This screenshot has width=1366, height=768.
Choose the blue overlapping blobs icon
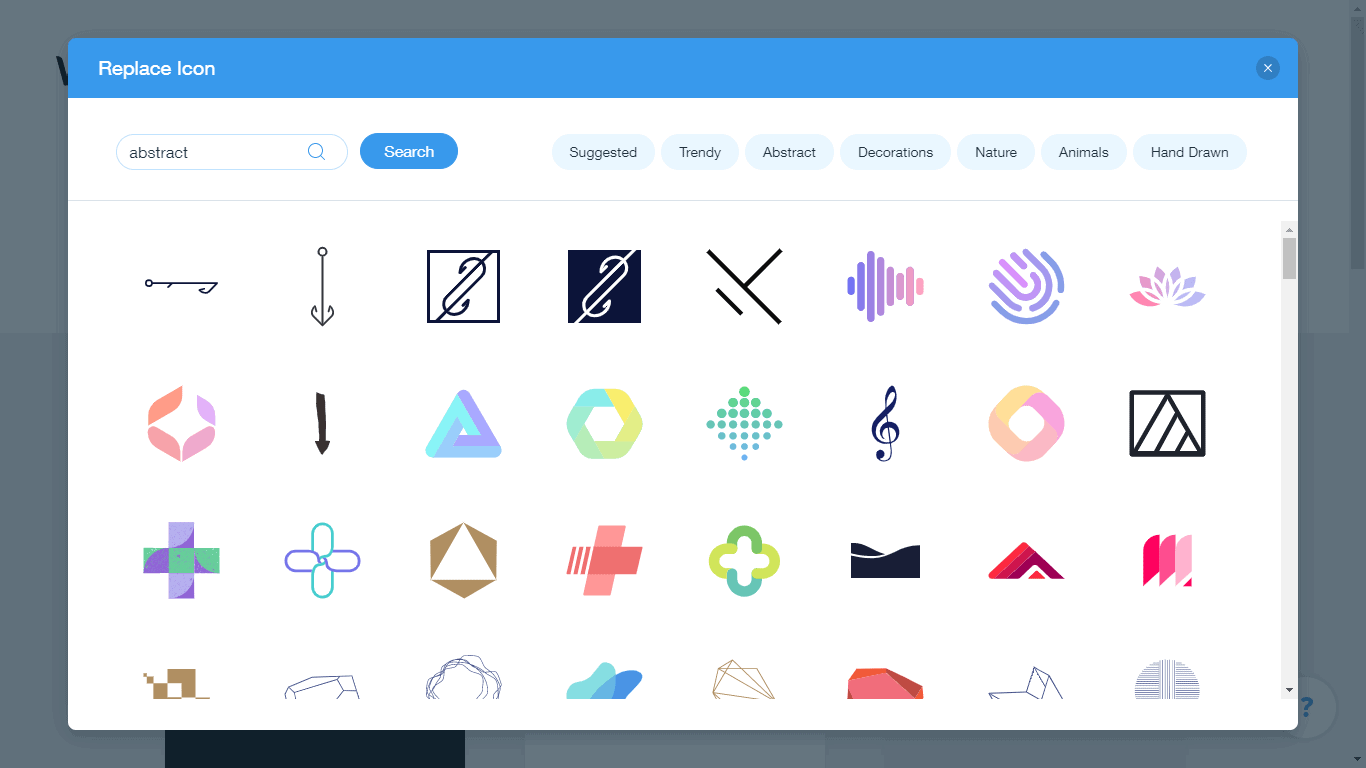point(604,680)
